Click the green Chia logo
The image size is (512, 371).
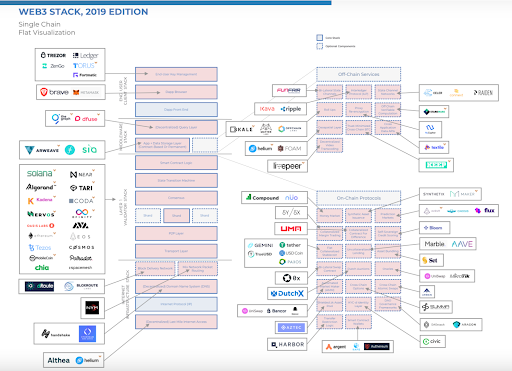(x=42, y=267)
